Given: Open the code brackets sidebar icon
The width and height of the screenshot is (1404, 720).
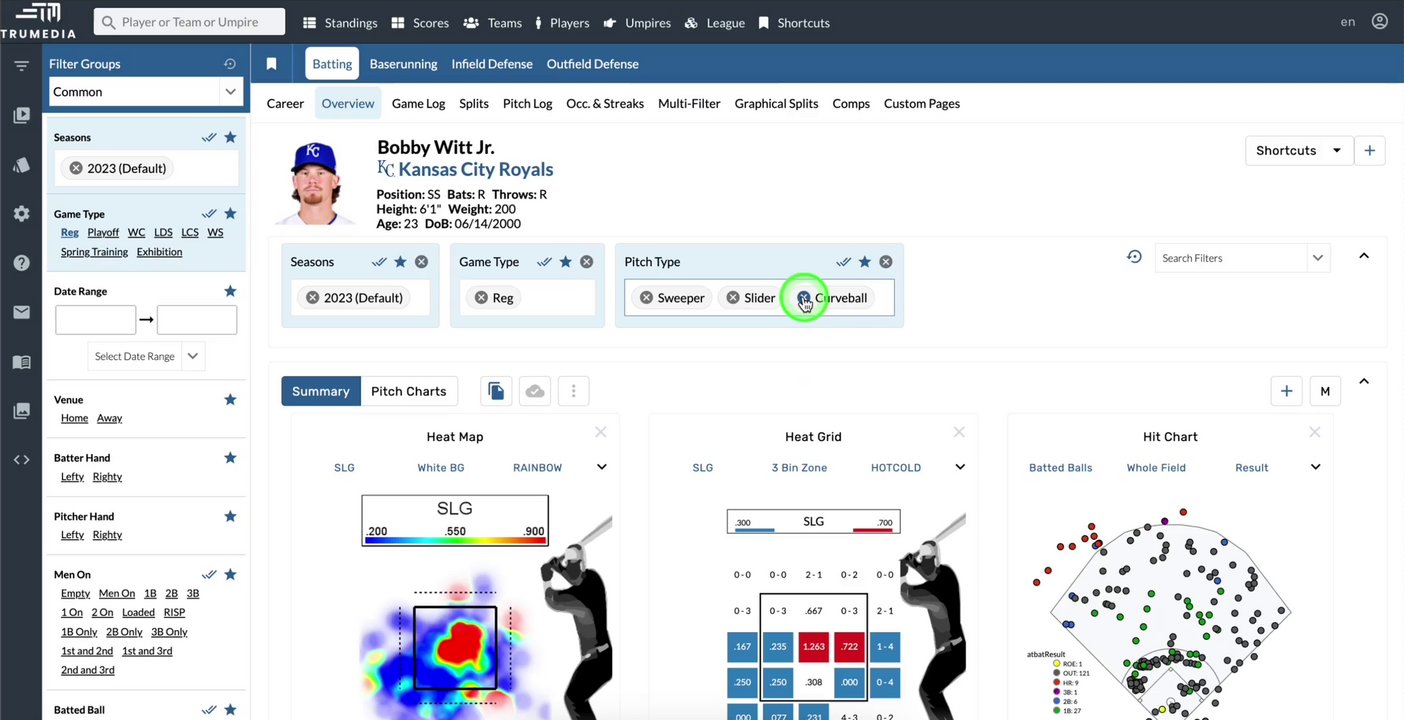Looking at the screenshot, I should tap(21, 460).
